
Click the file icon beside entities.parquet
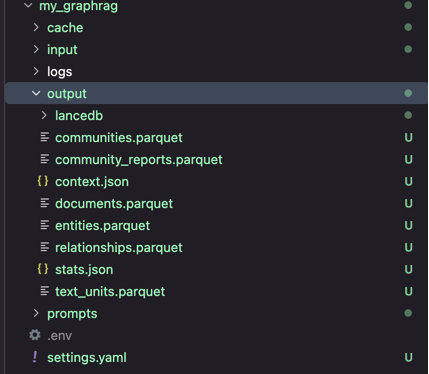[44, 225]
